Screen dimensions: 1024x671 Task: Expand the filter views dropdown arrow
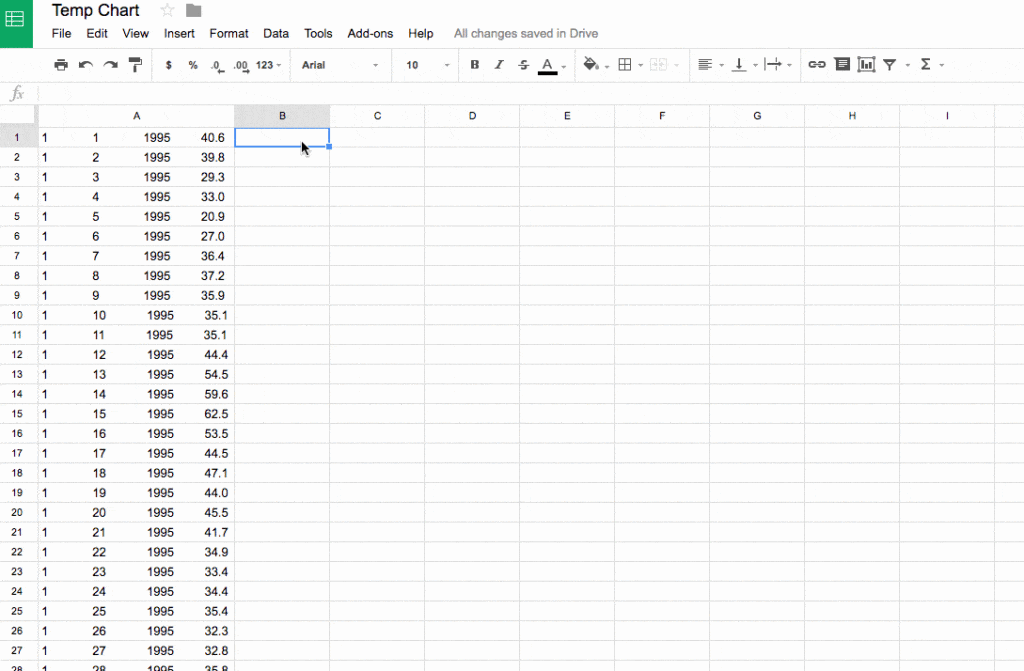click(x=907, y=65)
